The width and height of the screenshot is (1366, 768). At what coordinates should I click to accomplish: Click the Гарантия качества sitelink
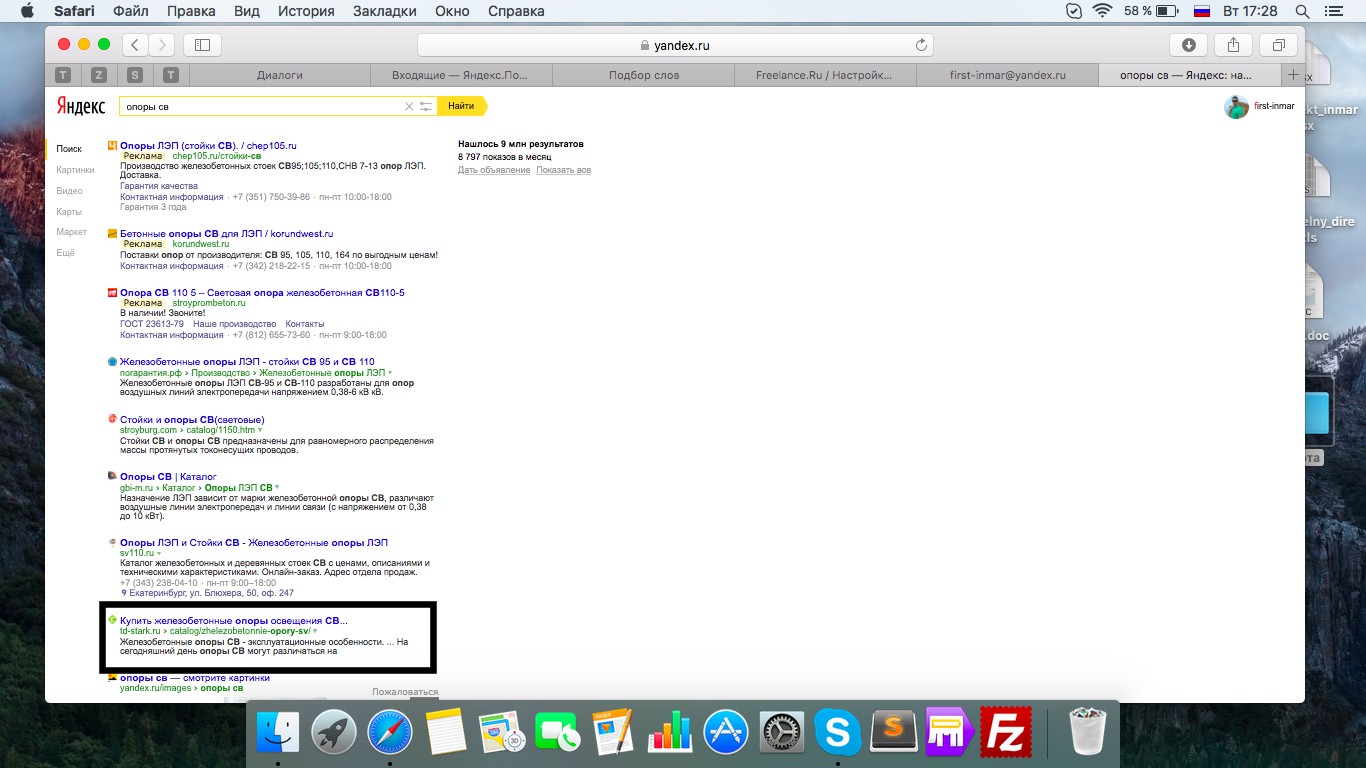(159, 186)
